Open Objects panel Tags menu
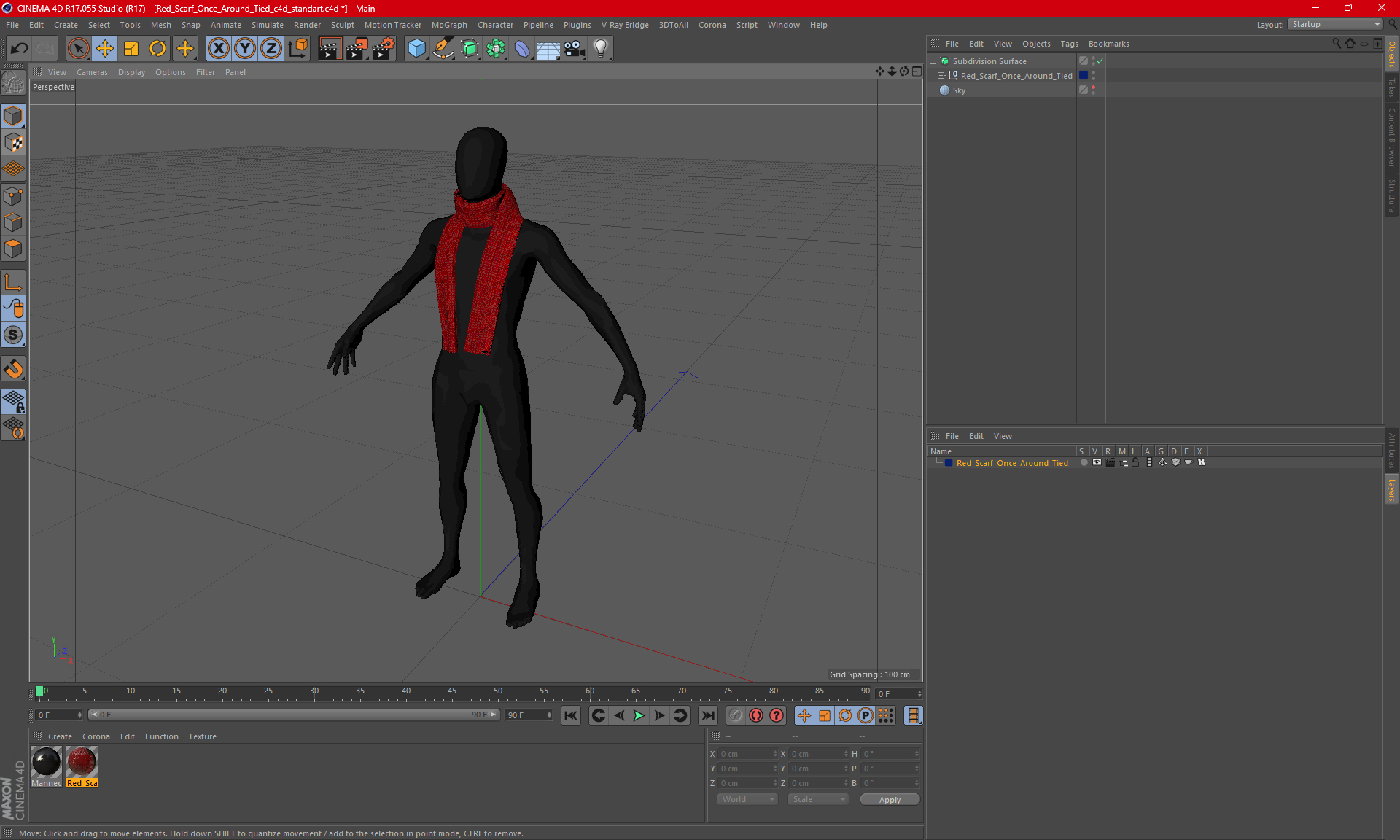Image resolution: width=1400 pixels, height=840 pixels. pyautogui.click(x=1069, y=44)
